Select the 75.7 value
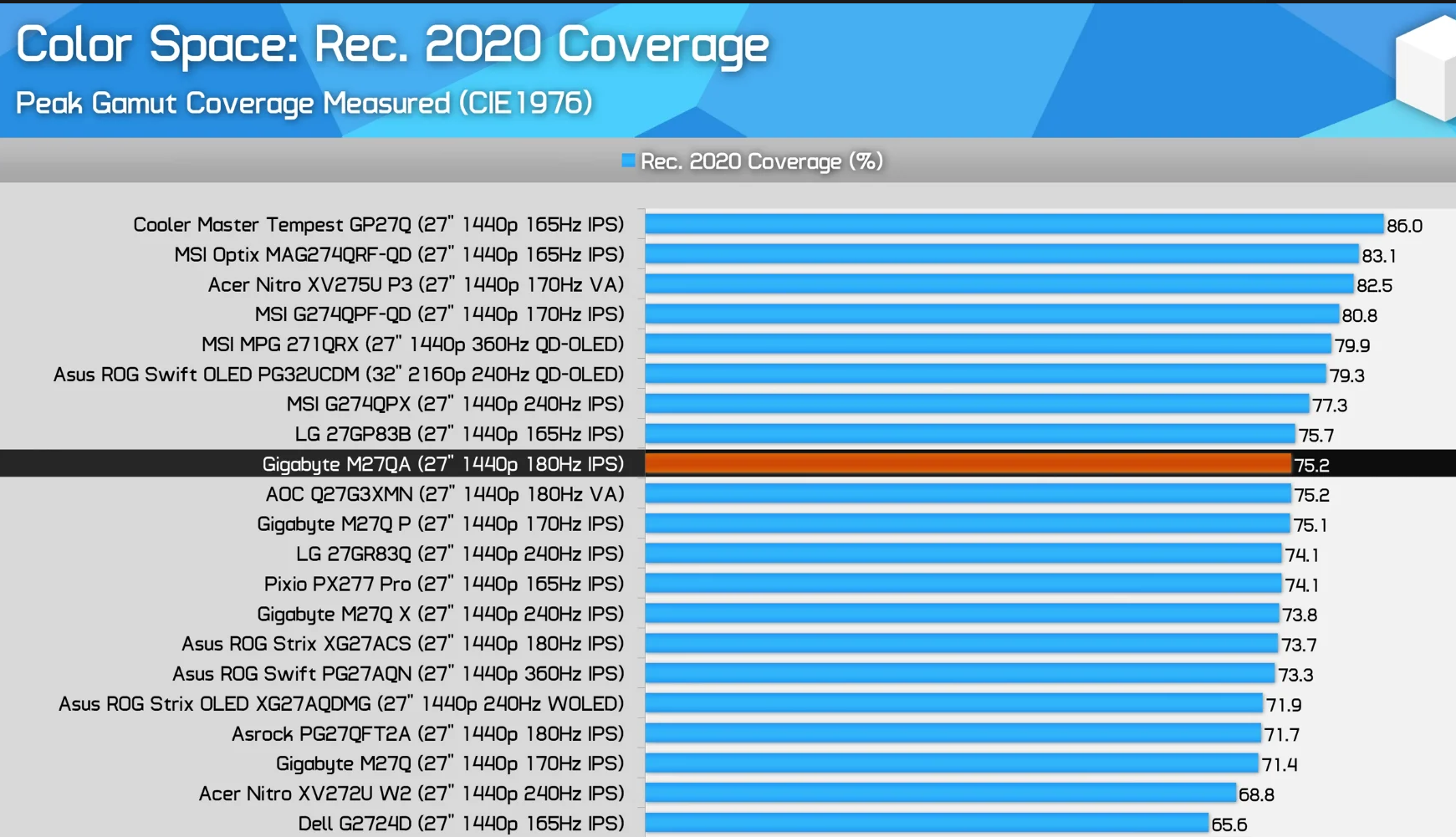 pyautogui.click(x=1316, y=436)
